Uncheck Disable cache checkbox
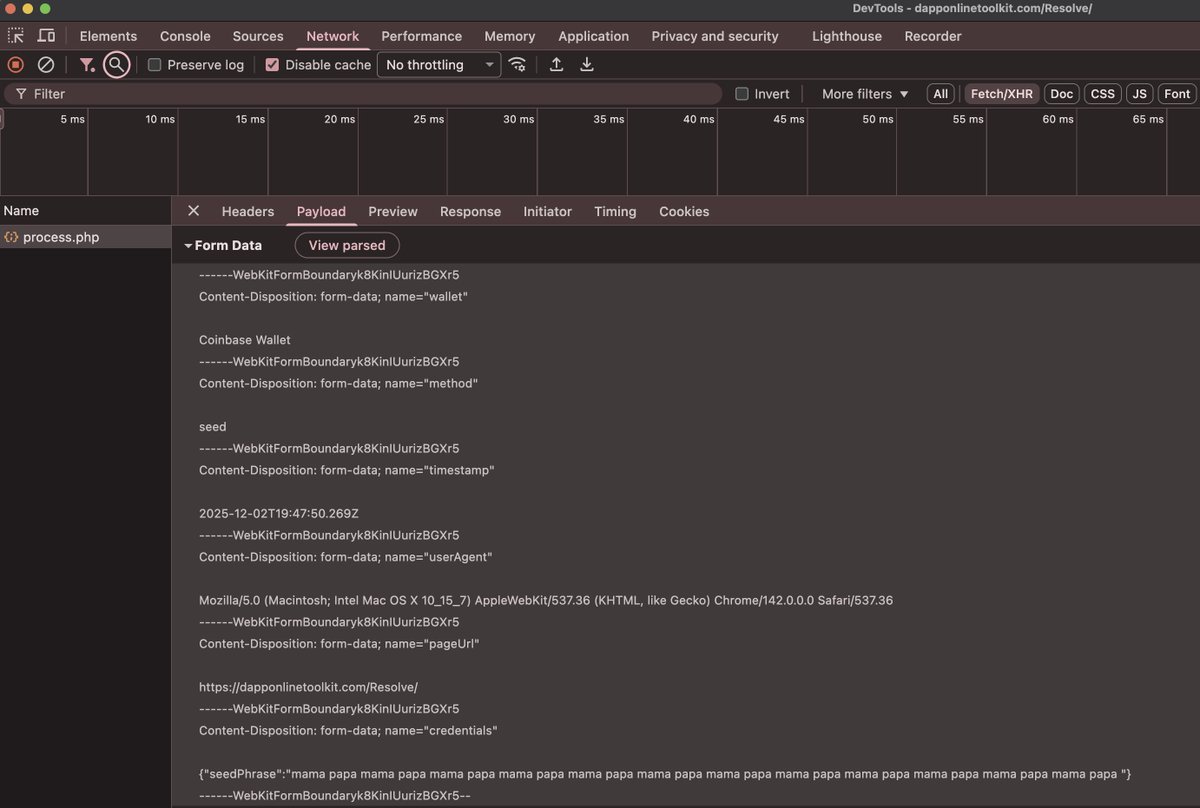 click(x=272, y=65)
